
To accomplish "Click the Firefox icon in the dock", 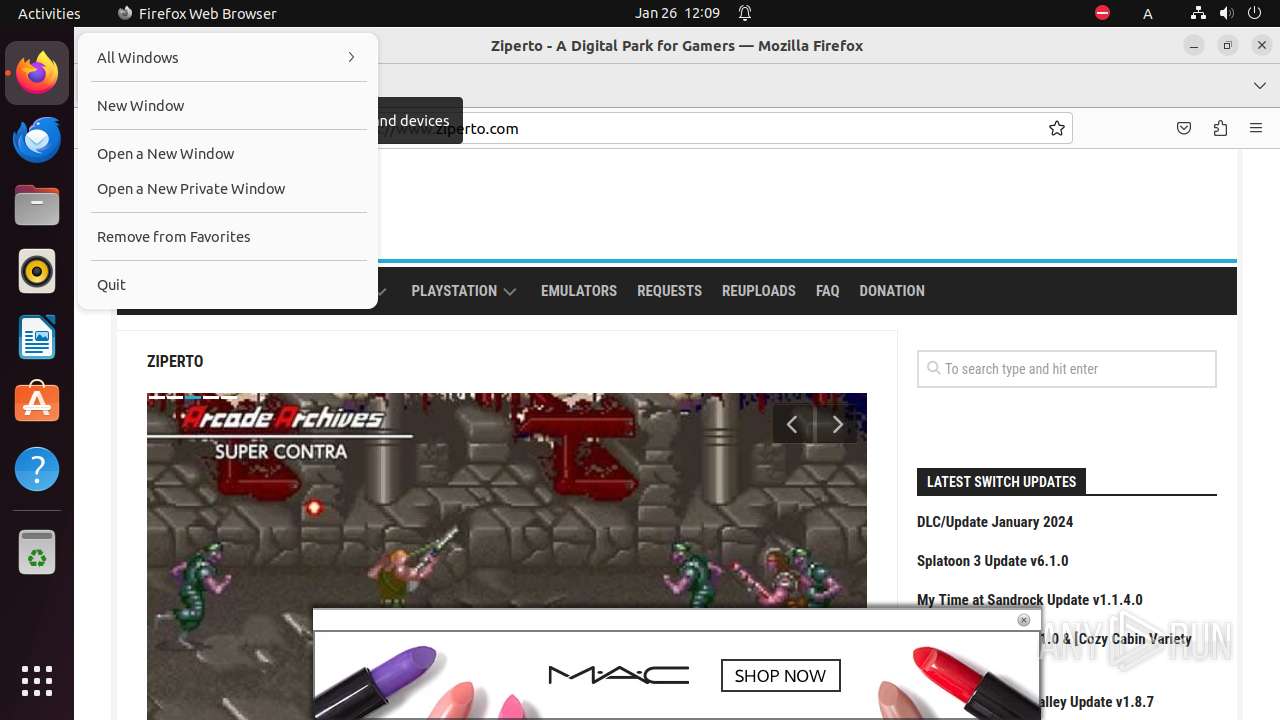I will point(37,73).
